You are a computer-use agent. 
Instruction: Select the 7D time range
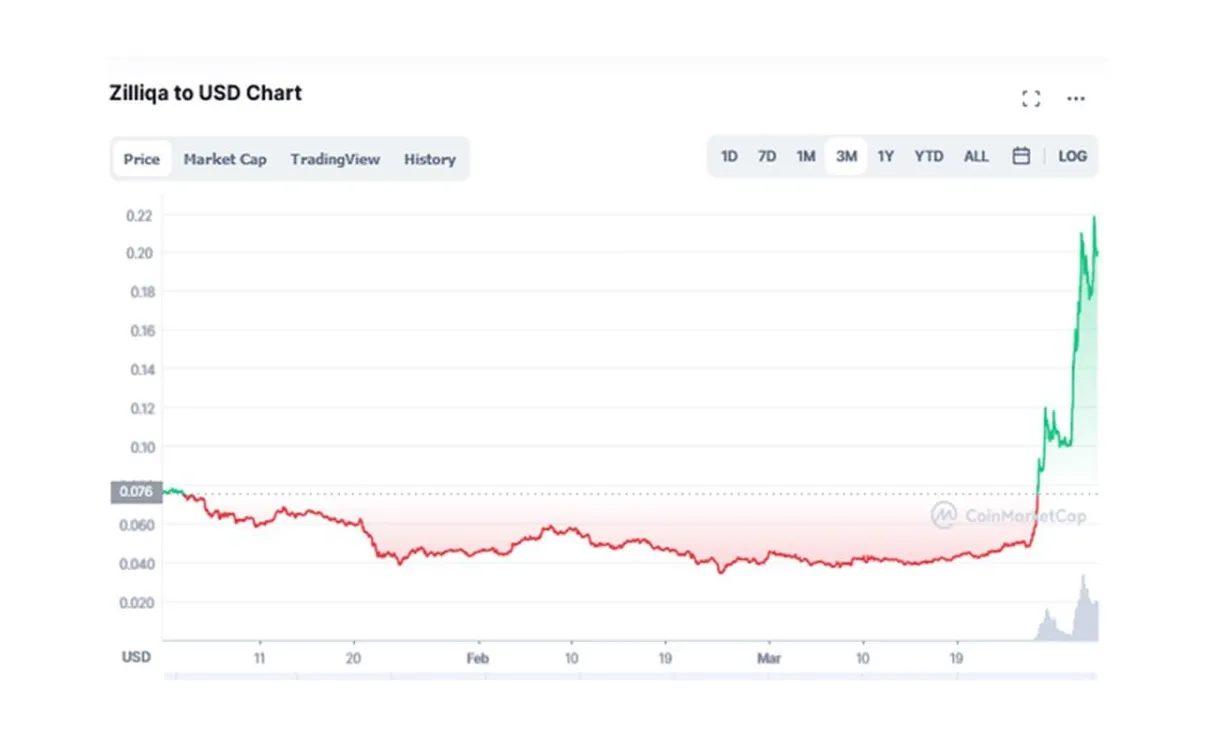[x=767, y=156]
